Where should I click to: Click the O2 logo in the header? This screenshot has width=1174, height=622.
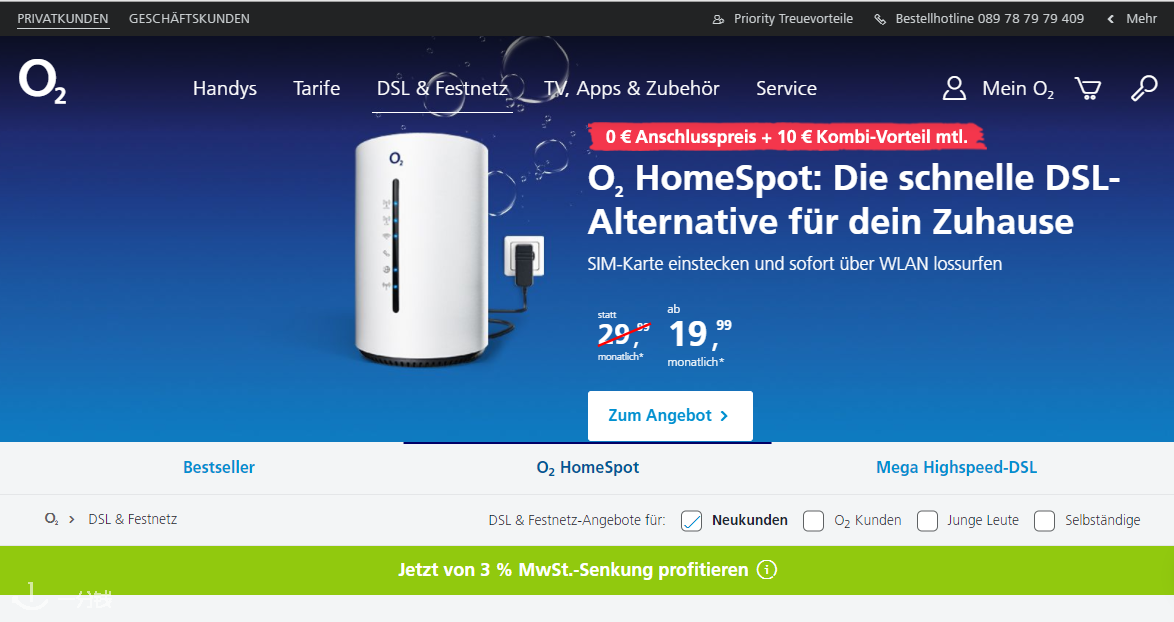[x=43, y=82]
